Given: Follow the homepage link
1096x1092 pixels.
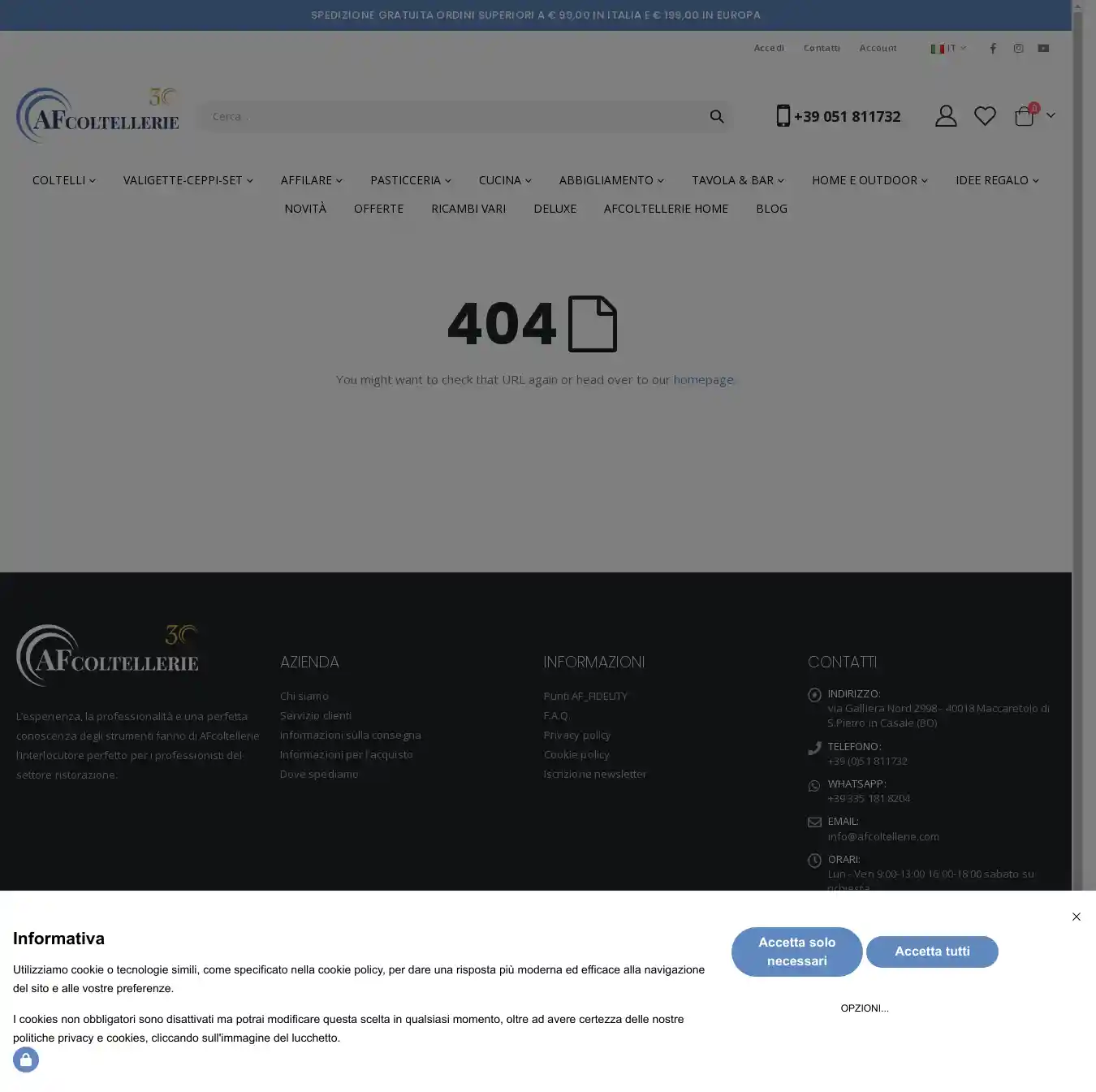Looking at the screenshot, I should click(x=703, y=380).
